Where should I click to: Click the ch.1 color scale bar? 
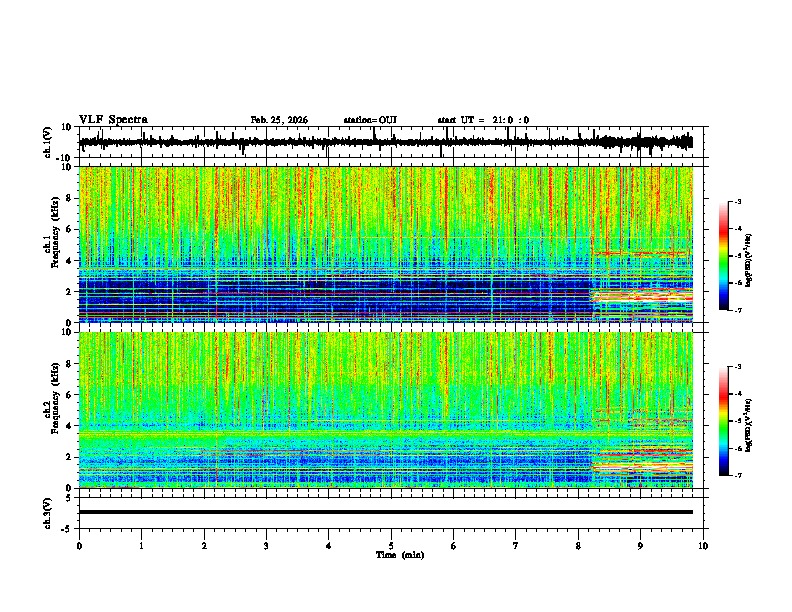[724, 256]
